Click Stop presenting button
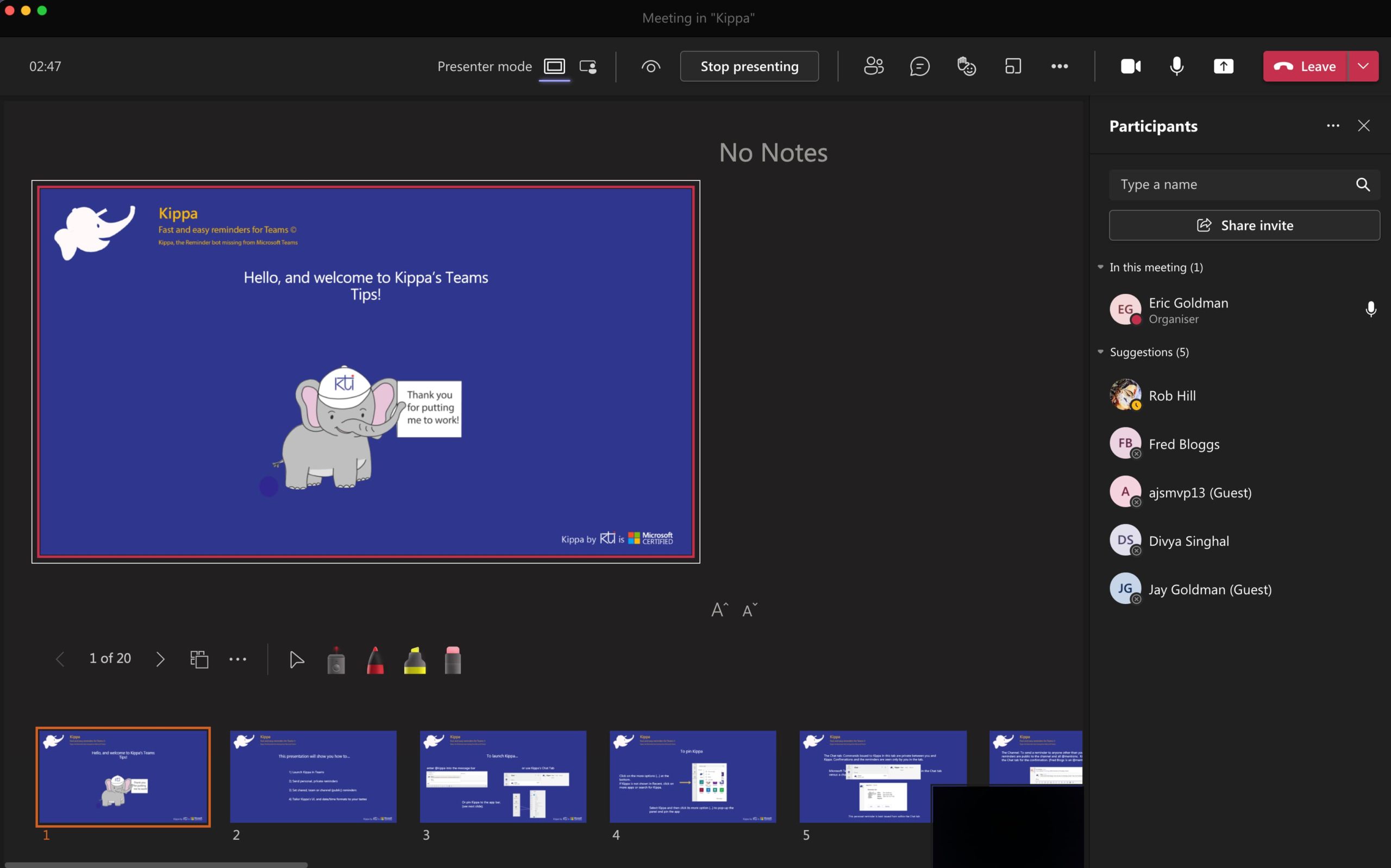 [749, 67]
